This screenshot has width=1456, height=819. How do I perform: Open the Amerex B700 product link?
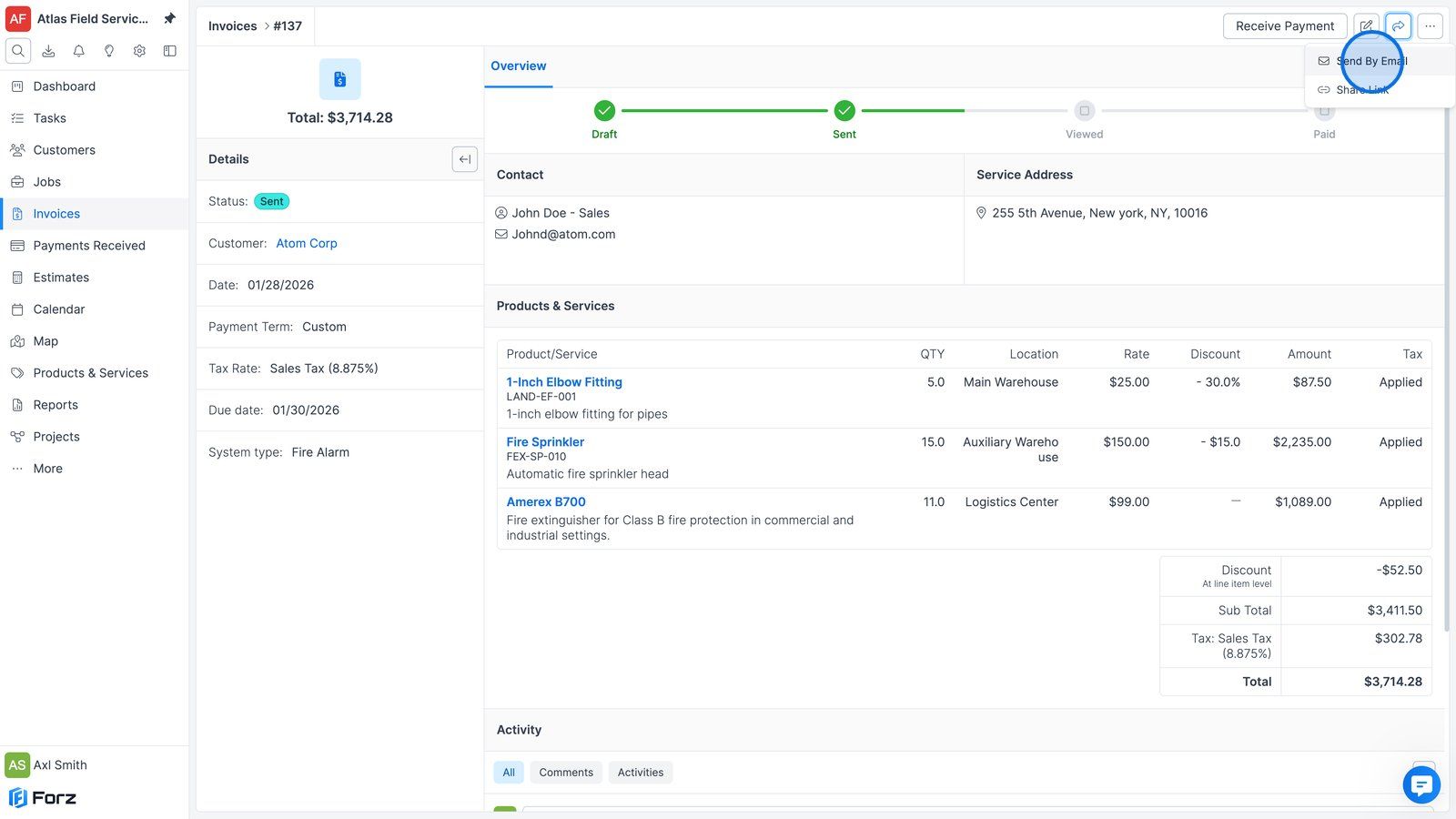546,501
